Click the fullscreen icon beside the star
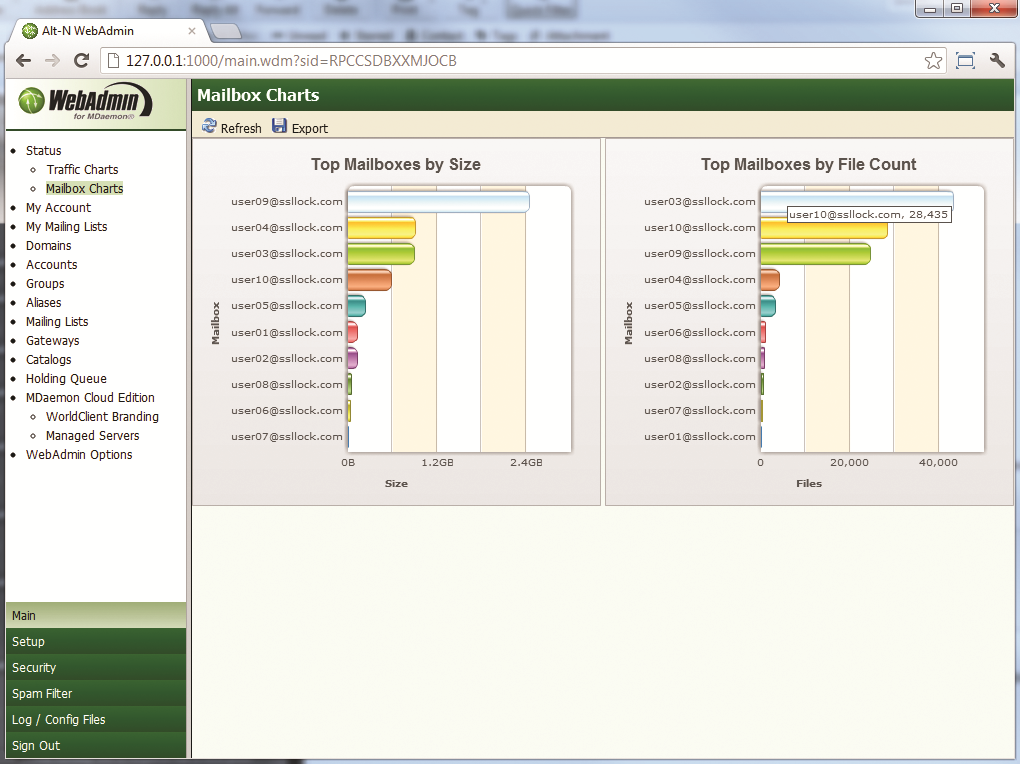The width and height of the screenshot is (1020, 764). coord(965,61)
